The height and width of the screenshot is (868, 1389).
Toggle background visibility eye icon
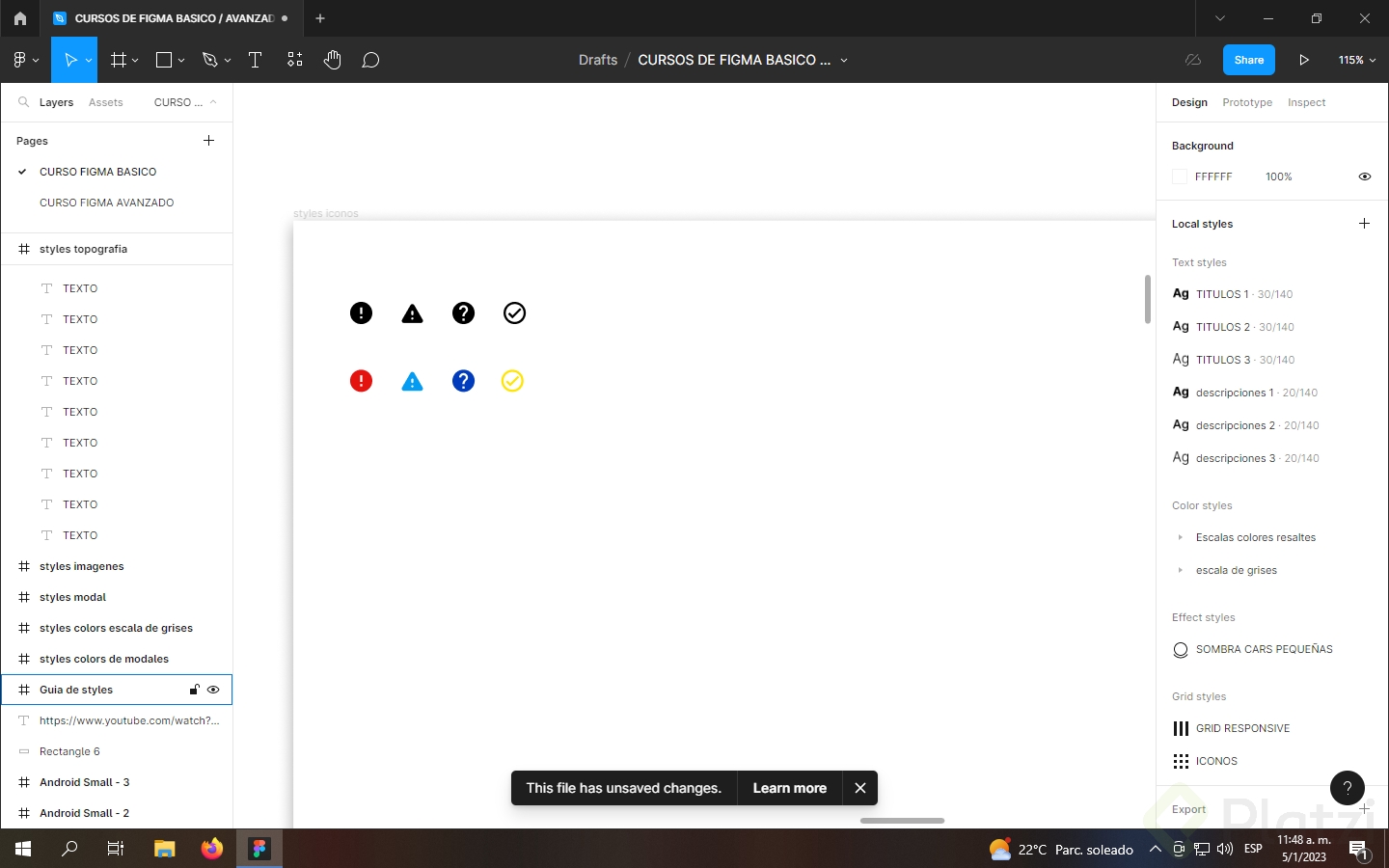click(x=1365, y=176)
